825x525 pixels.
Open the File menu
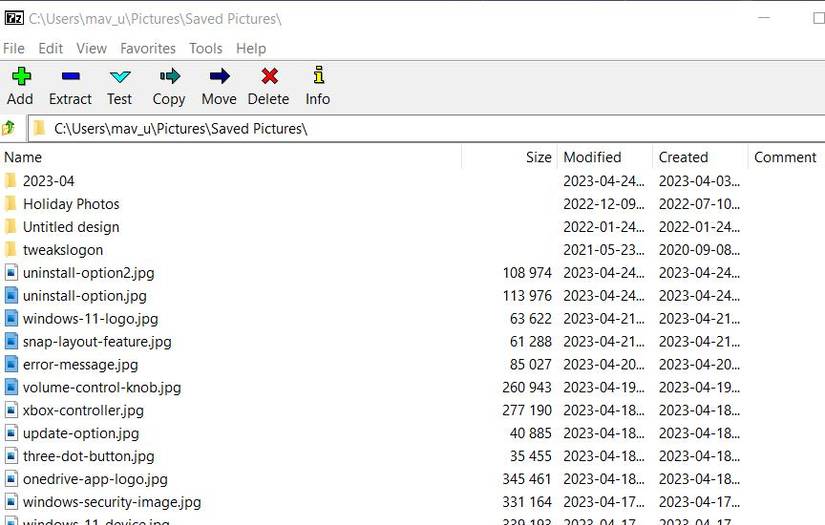click(x=14, y=48)
